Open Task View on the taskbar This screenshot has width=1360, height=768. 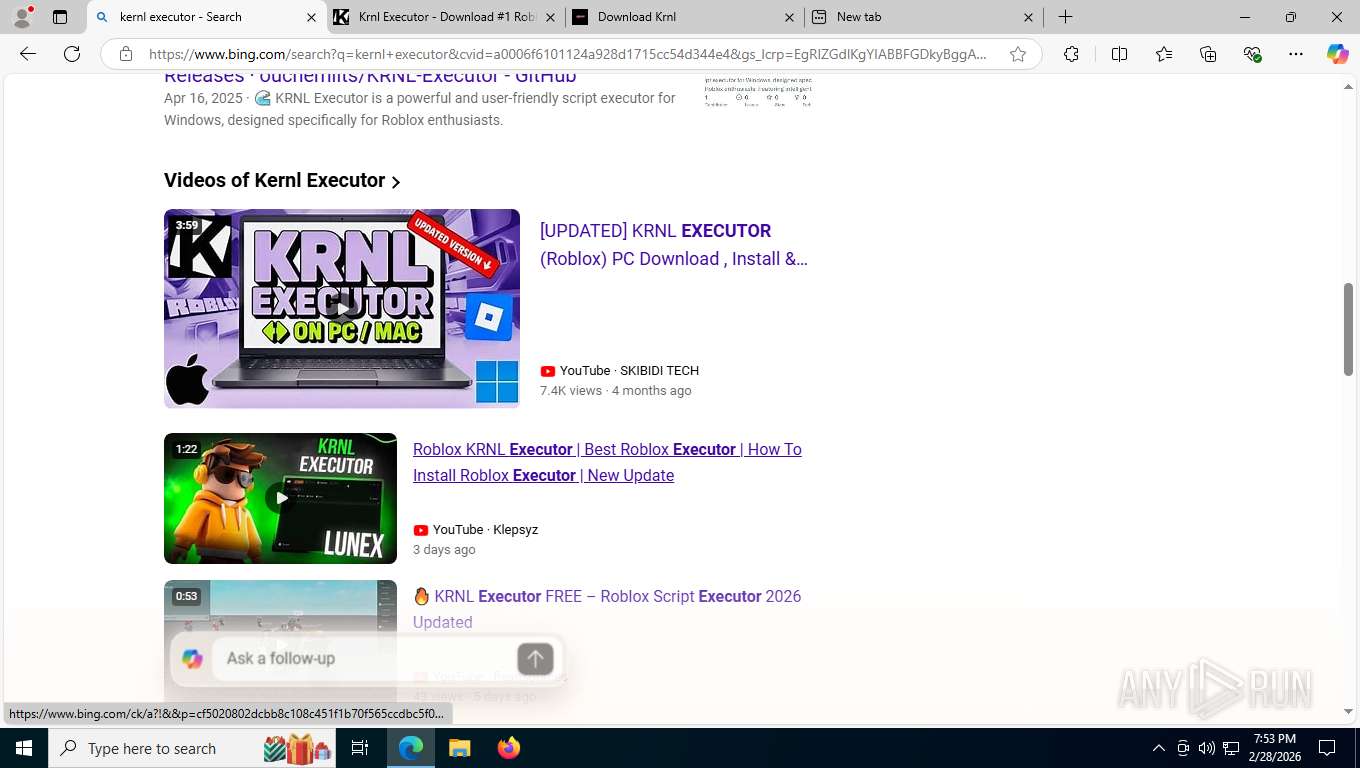click(x=360, y=748)
